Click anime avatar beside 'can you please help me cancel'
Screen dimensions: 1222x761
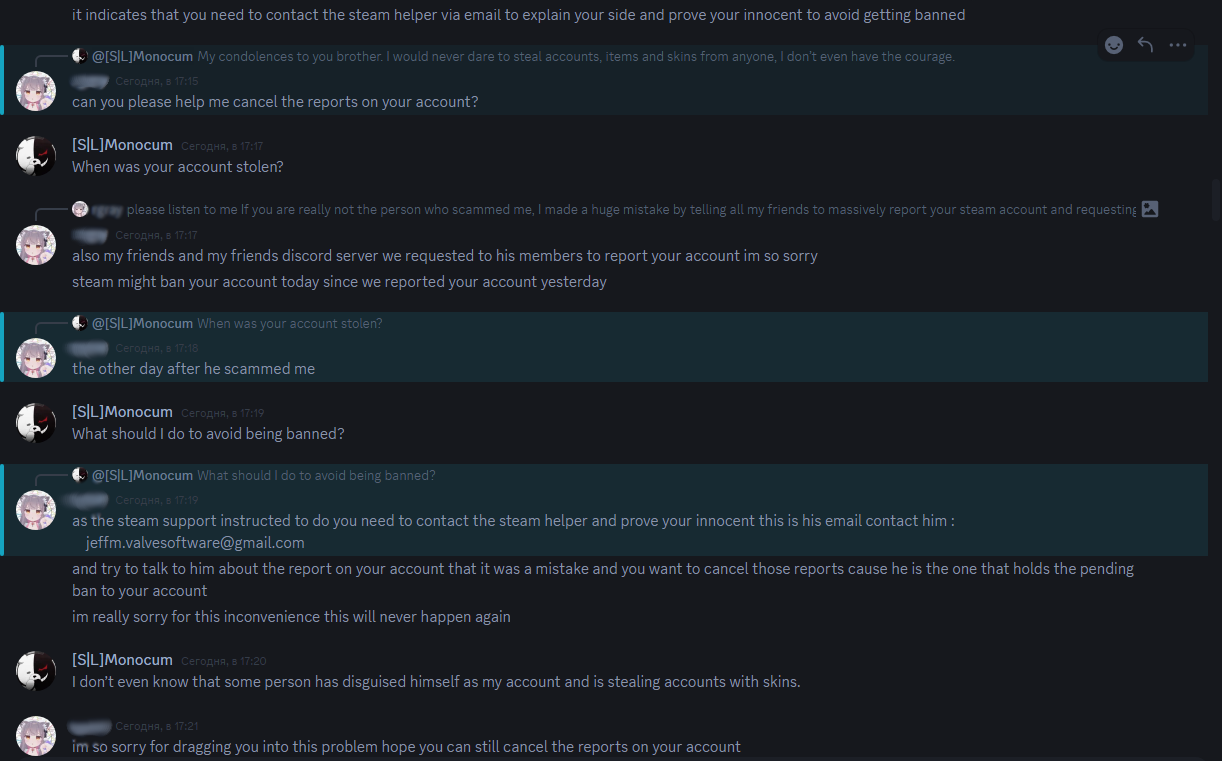click(x=36, y=91)
